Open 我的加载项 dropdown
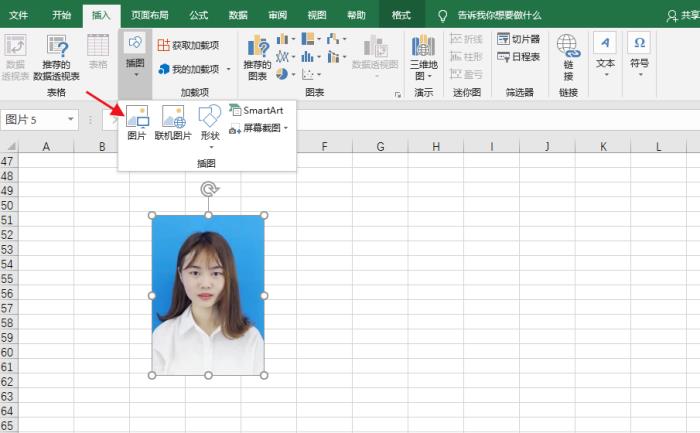 coord(194,69)
